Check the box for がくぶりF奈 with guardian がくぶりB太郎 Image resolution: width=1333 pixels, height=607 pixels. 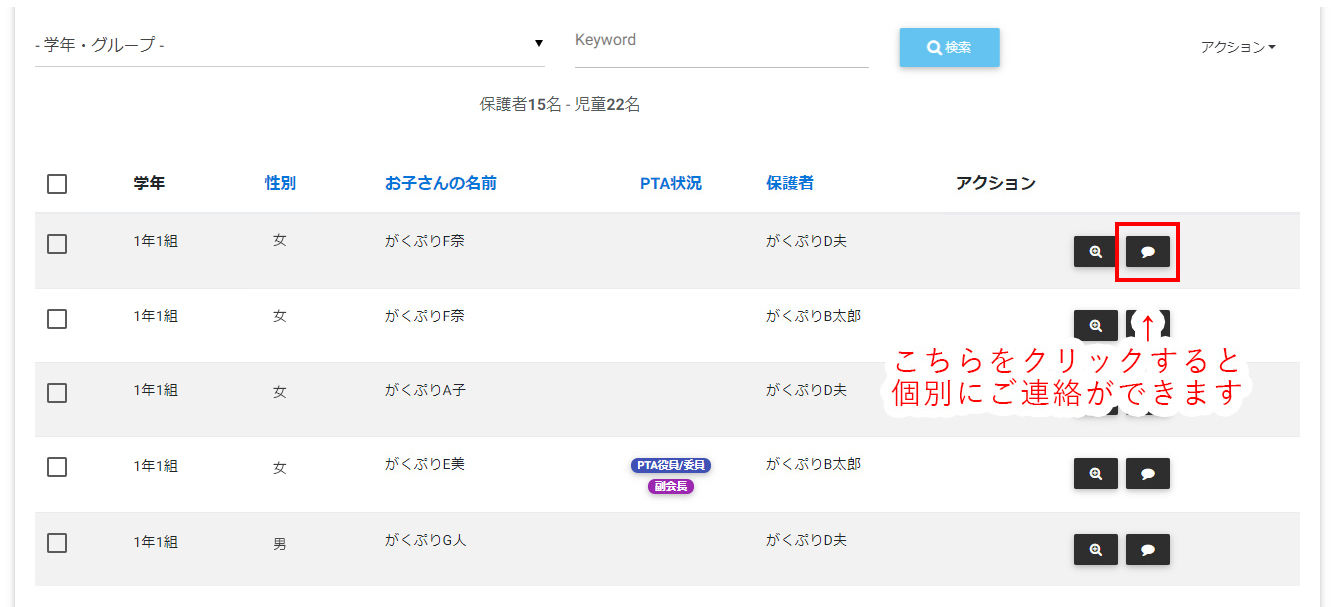57,319
